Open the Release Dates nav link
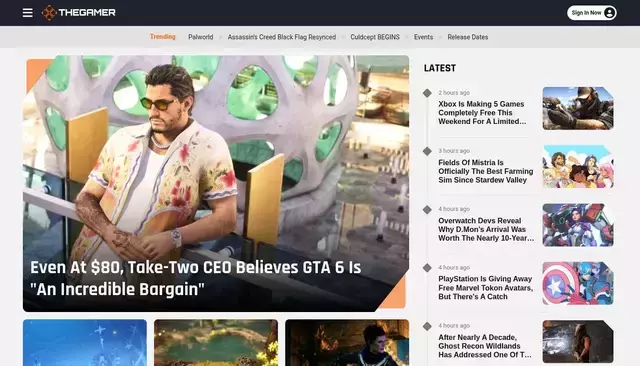 pyautogui.click(x=468, y=37)
